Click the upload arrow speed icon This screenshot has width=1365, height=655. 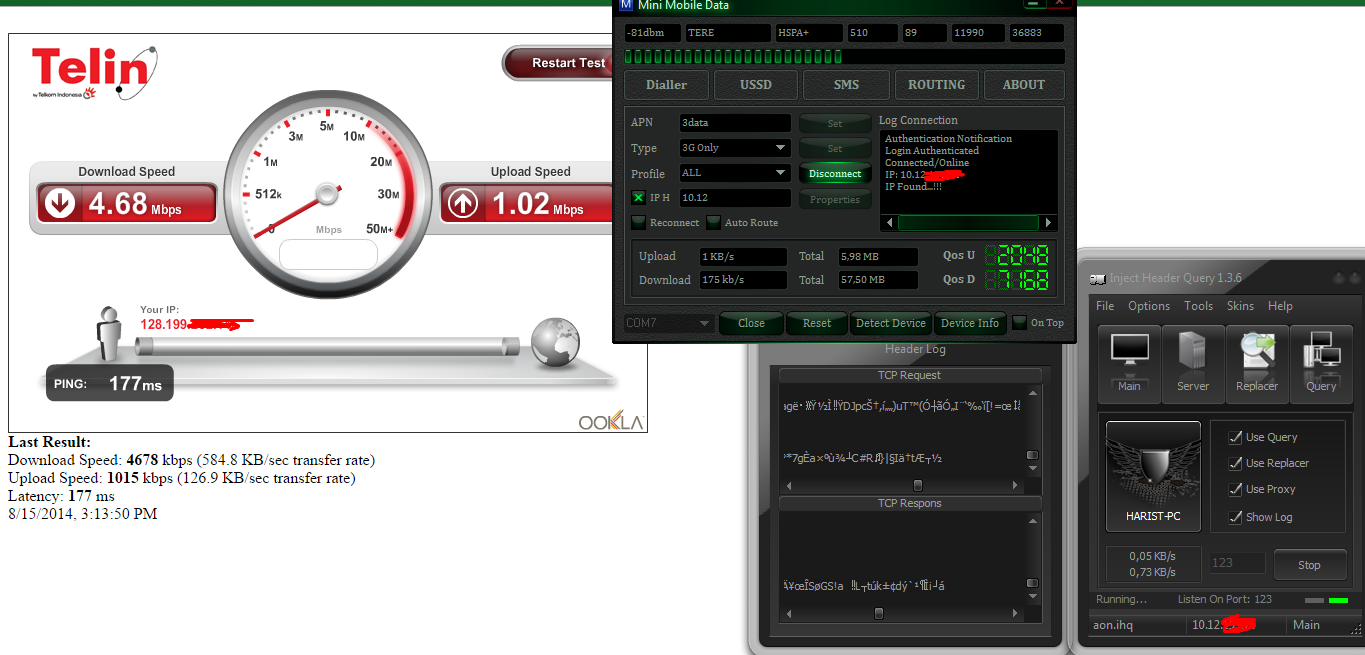pos(463,204)
